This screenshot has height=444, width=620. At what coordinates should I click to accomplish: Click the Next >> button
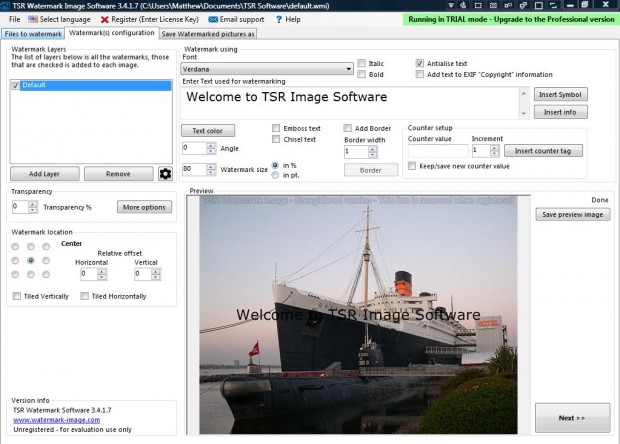pyautogui.click(x=573, y=418)
